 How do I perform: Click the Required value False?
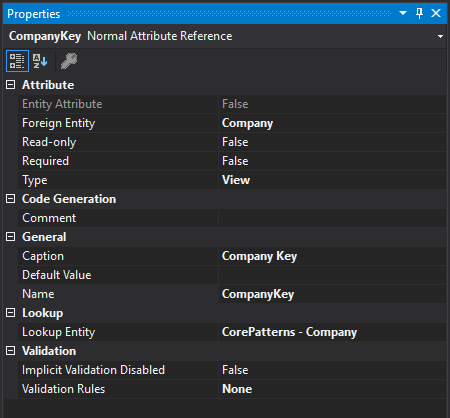tap(235, 161)
